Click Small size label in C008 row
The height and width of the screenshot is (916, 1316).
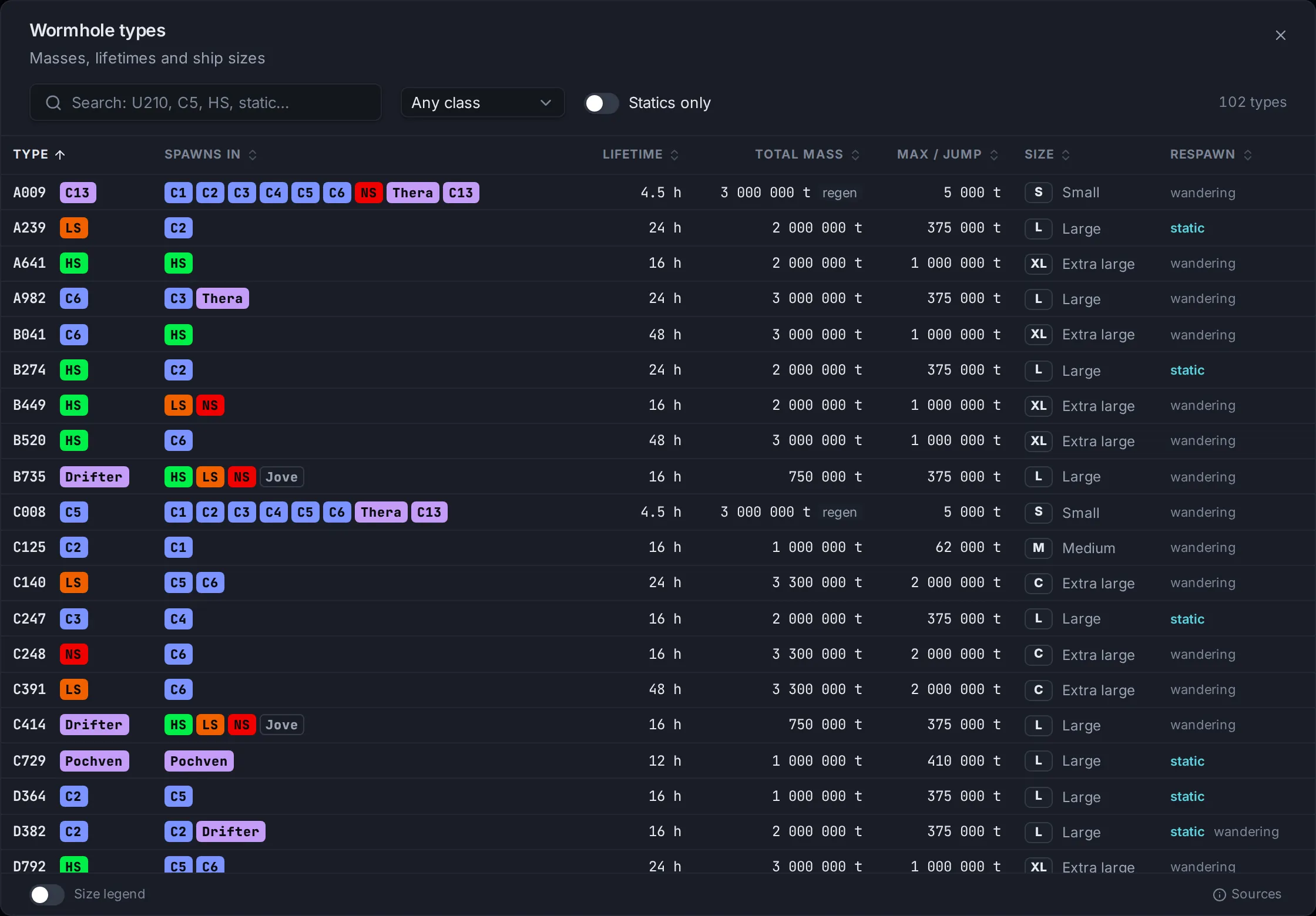coord(1080,513)
